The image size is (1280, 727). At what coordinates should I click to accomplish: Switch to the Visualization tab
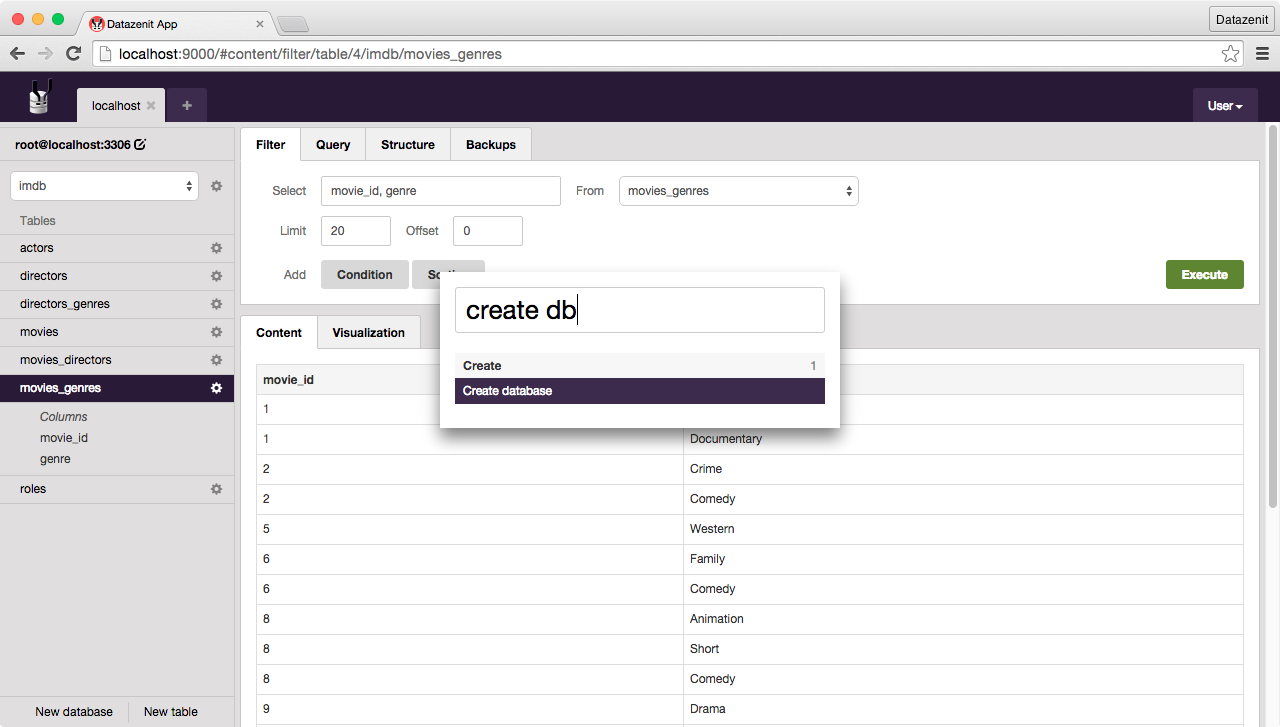(x=368, y=333)
